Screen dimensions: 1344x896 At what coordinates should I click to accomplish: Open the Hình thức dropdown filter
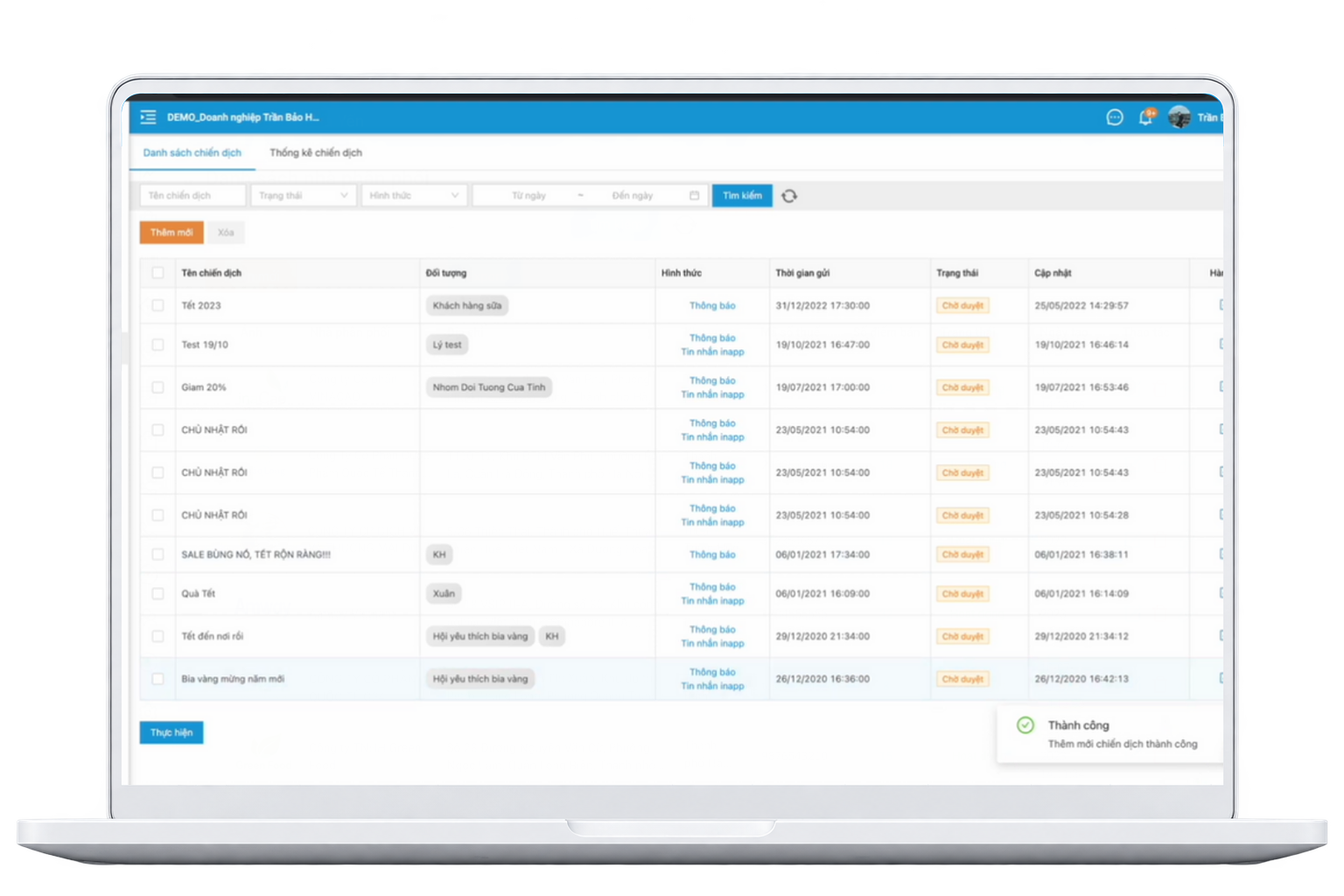click(x=414, y=195)
